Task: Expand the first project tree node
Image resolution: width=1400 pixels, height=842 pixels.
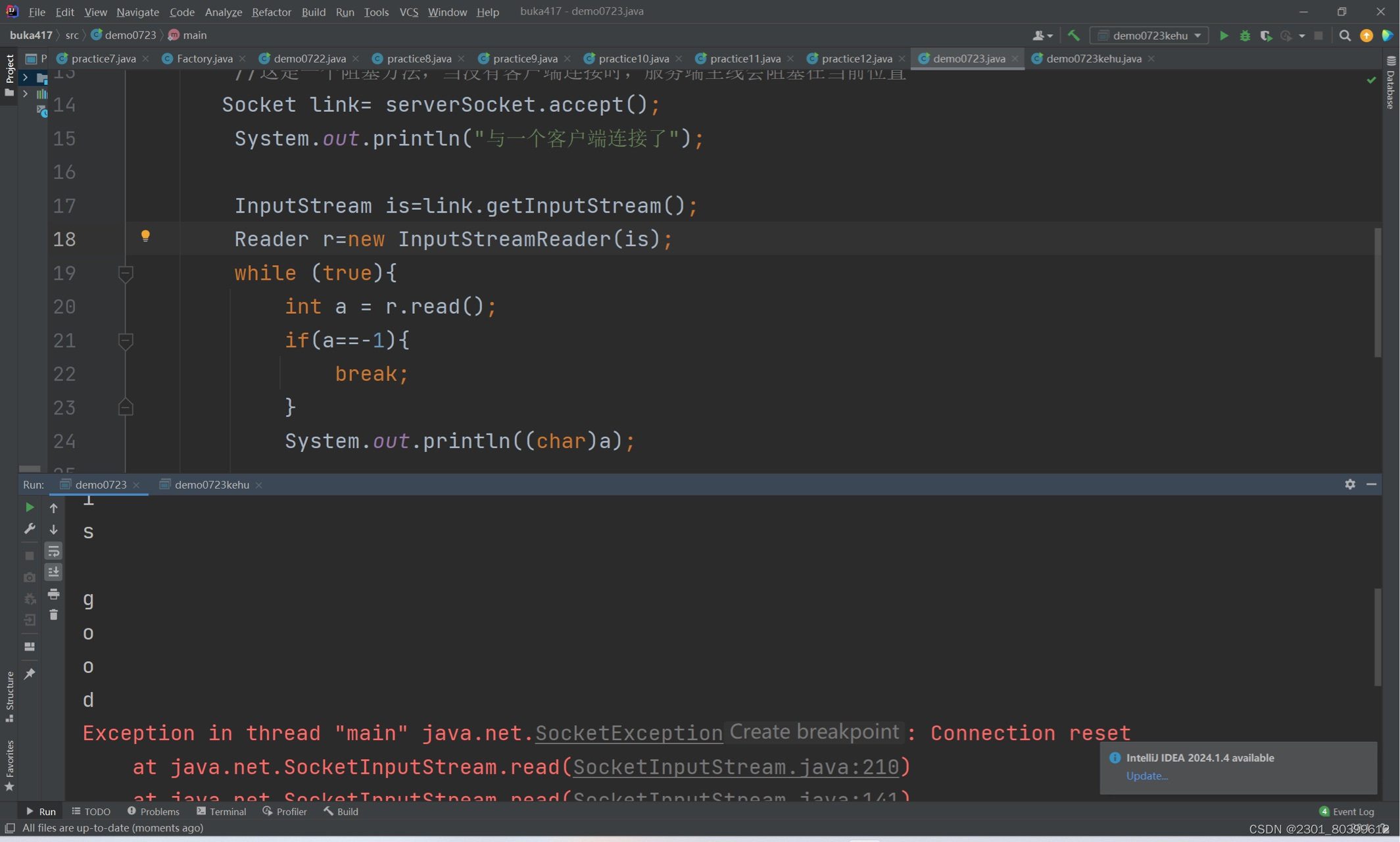Action: tap(25, 78)
